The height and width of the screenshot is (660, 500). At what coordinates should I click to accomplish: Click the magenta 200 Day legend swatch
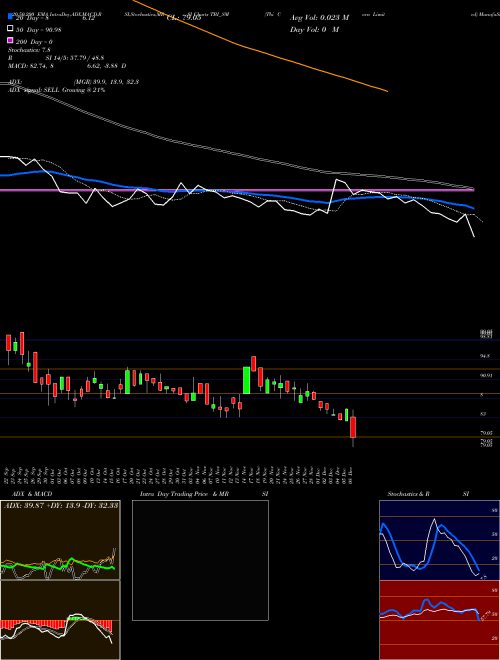(10, 40)
